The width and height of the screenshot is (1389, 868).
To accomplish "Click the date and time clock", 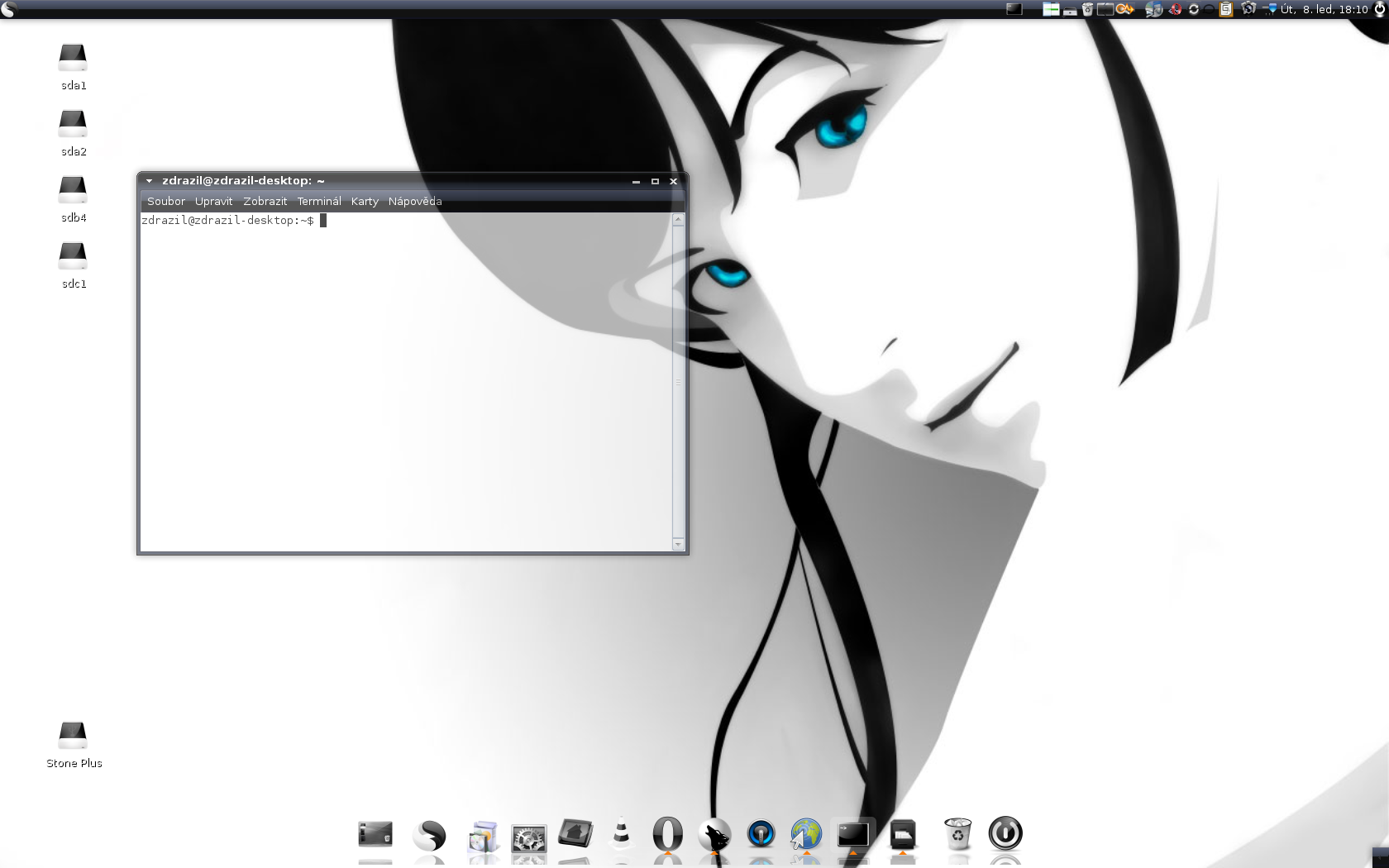I will click(1324, 9).
